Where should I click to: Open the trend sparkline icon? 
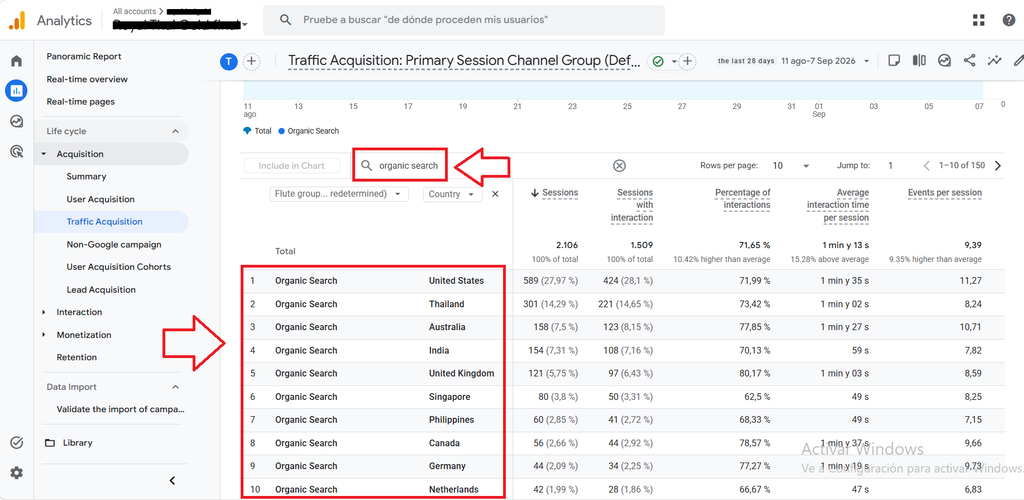tap(995, 61)
